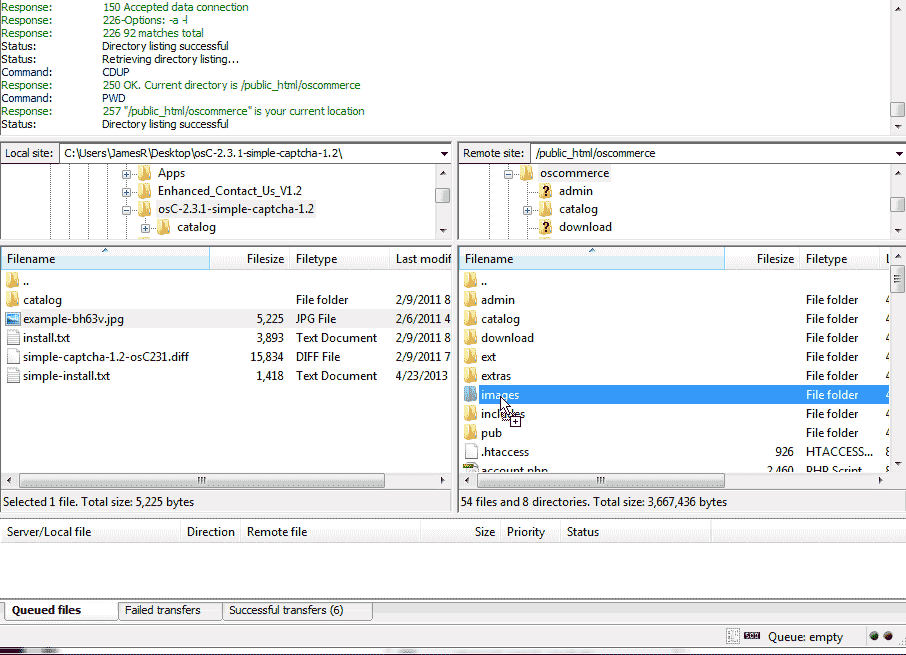Select remote download folder in file list
This screenshot has width=906, height=655.
pos(507,338)
